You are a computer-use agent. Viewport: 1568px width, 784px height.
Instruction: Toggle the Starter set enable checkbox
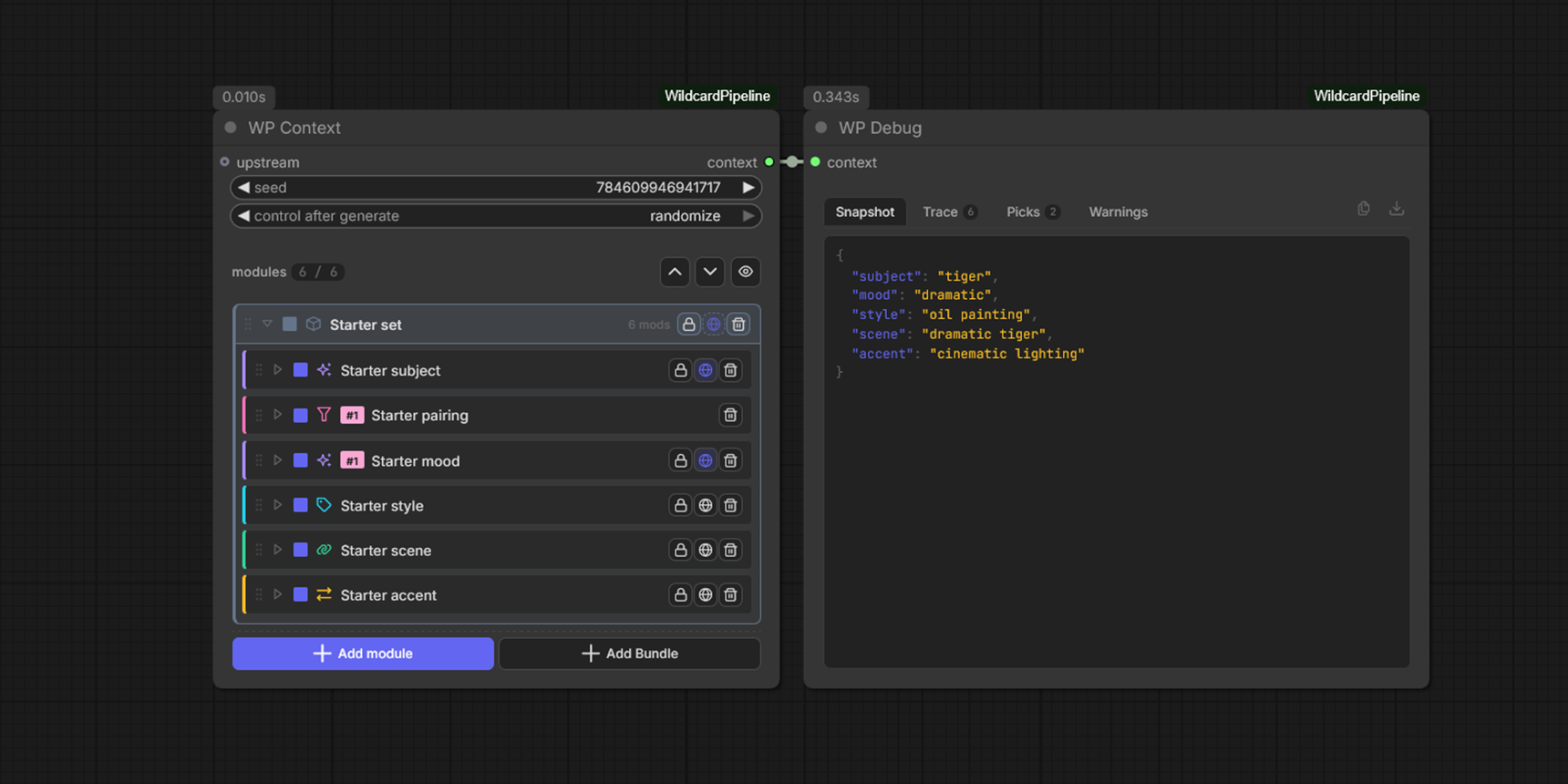[x=290, y=324]
